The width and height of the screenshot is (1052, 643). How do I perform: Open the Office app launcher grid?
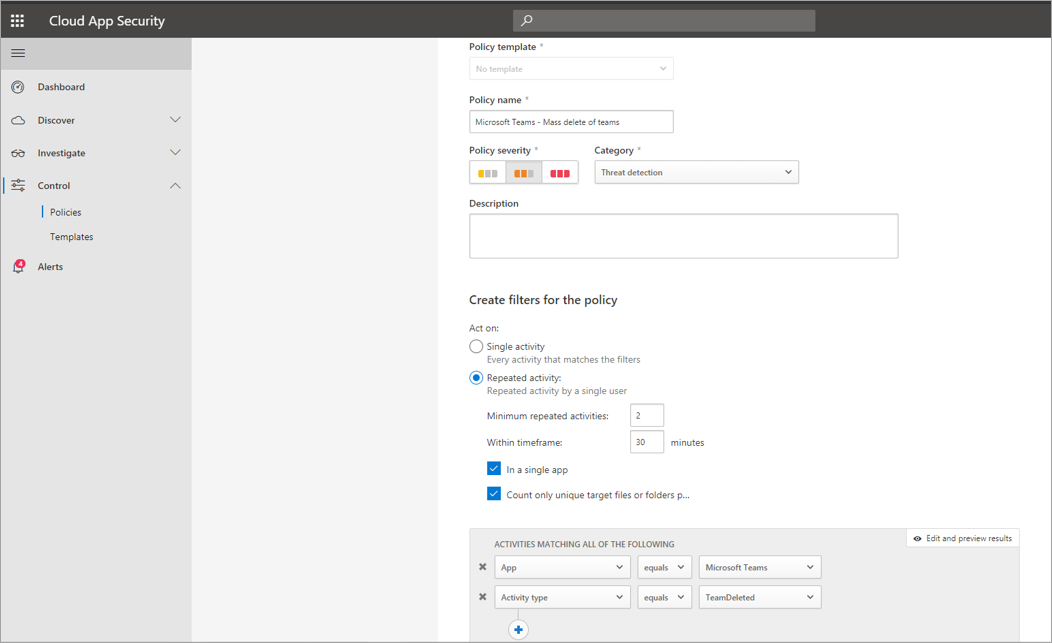[x=16, y=20]
